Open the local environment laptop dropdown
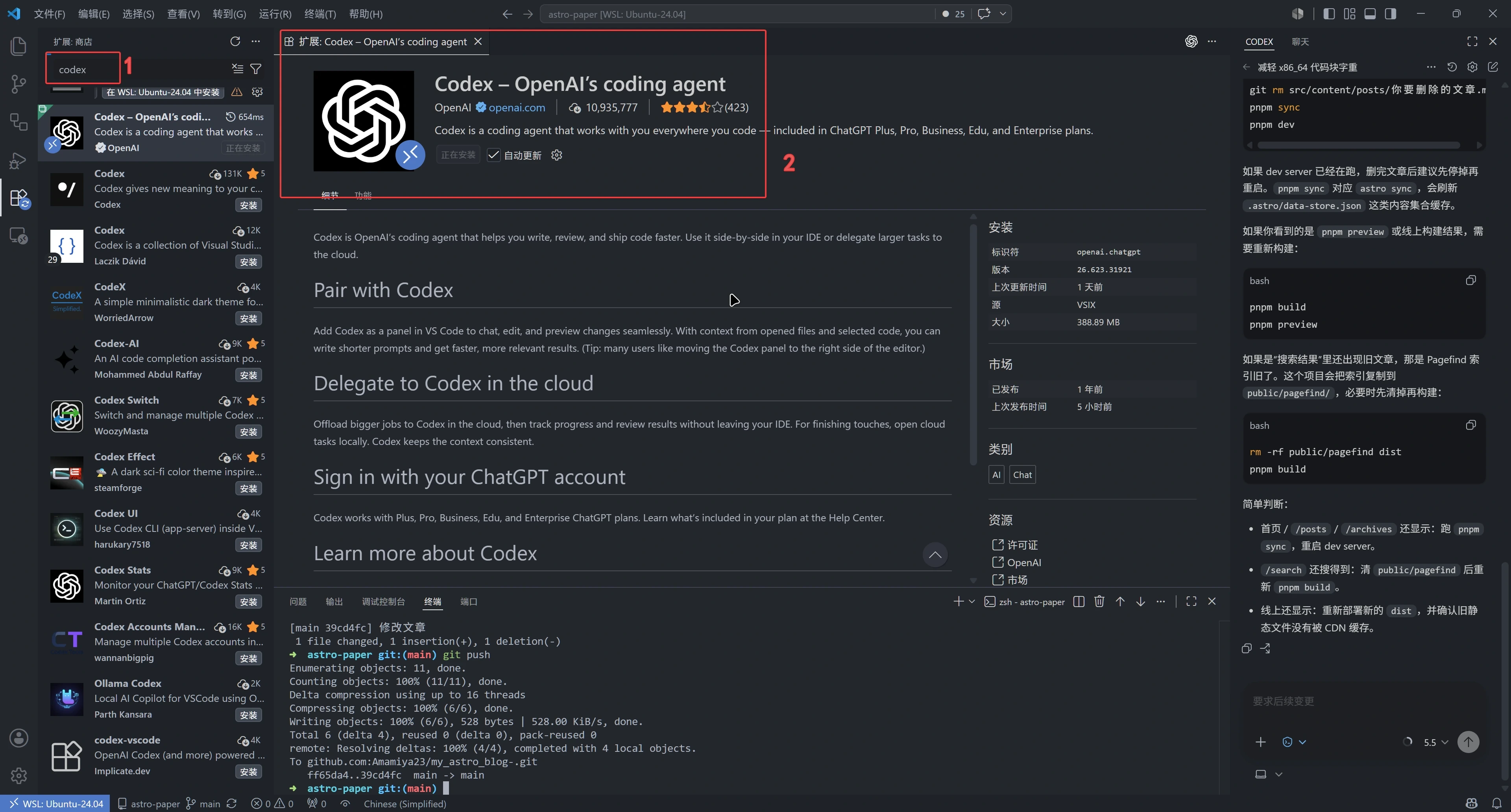1511x812 pixels. tap(1269, 774)
